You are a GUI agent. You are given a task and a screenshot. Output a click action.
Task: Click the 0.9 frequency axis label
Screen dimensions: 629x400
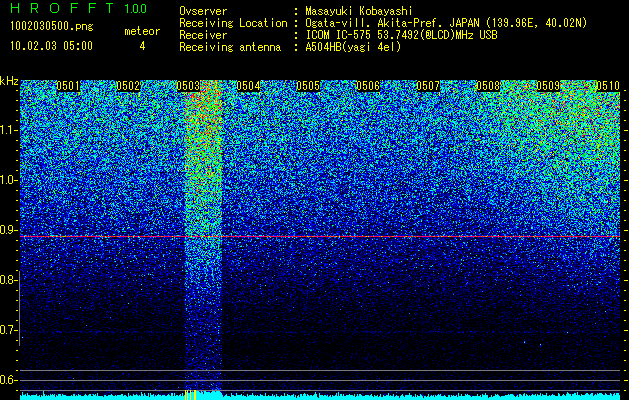point(8,230)
